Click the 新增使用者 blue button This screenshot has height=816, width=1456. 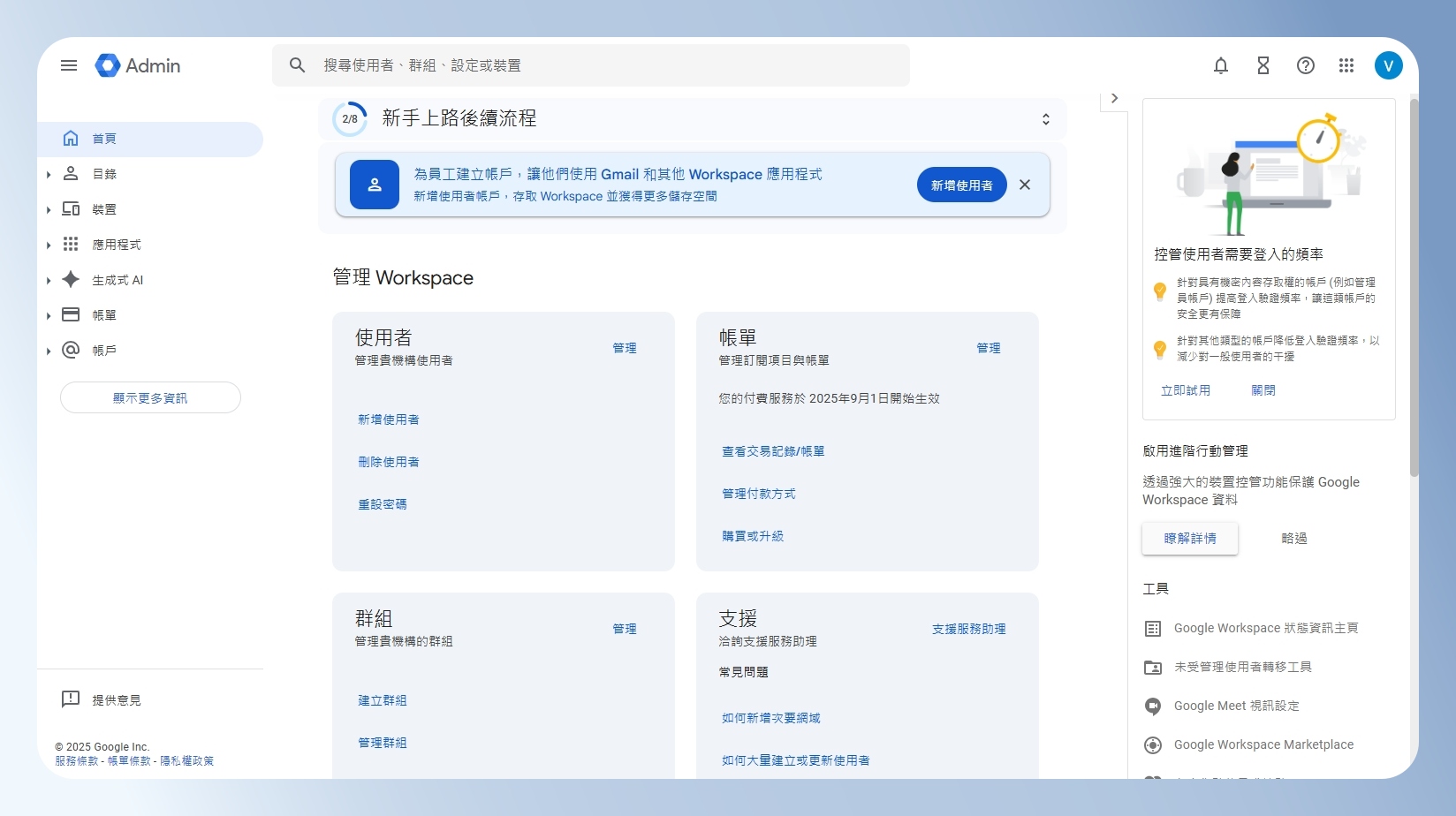(961, 185)
